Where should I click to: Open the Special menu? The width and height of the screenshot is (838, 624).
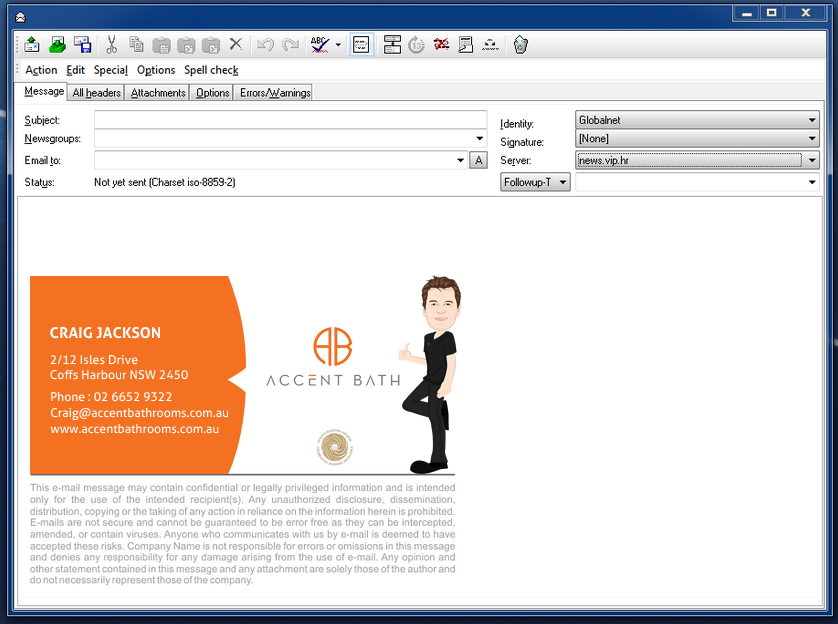coord(111,70)
